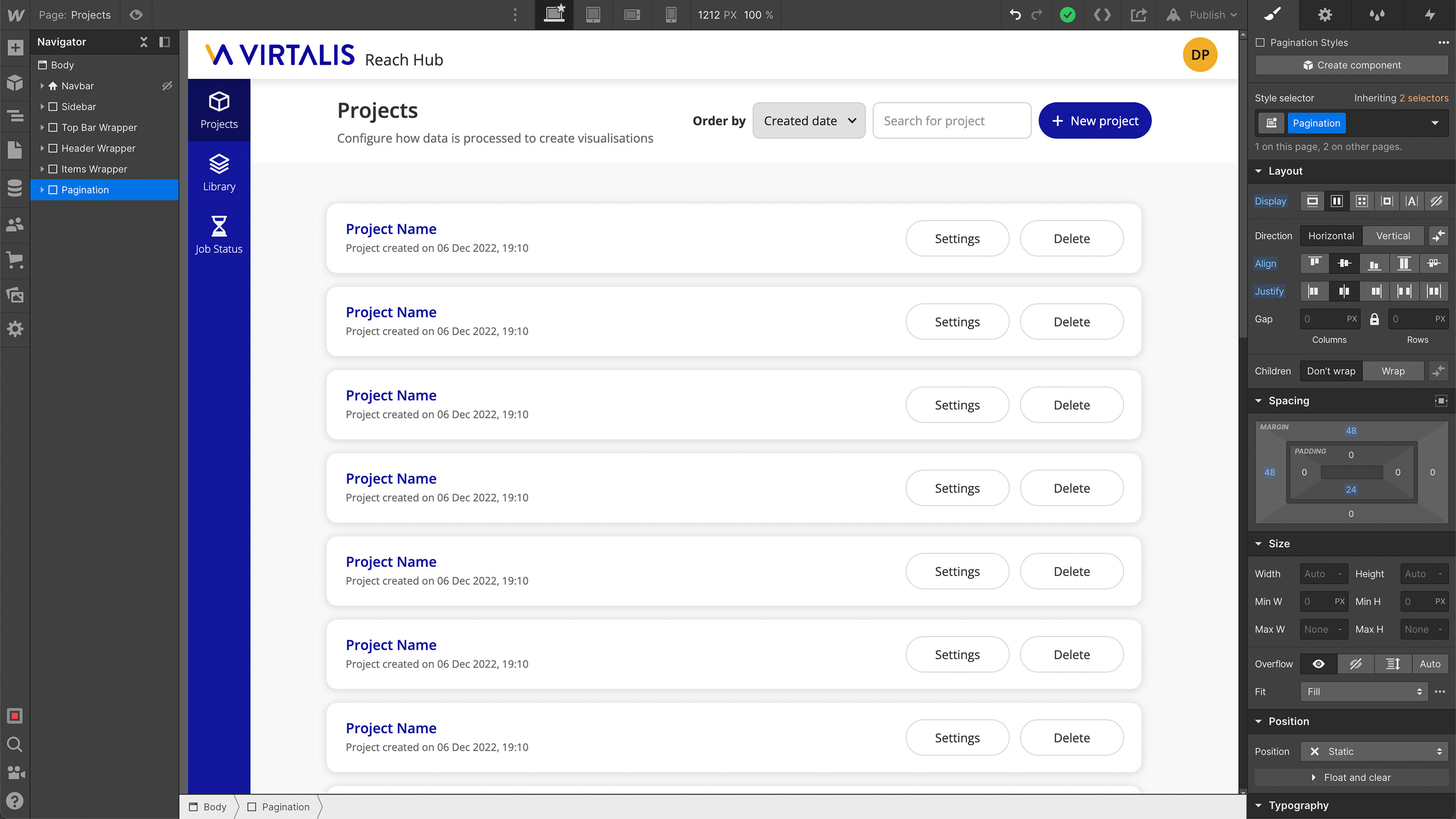Set Direction to Vertical
The width and height of the screenshot is (1456, 819).
(1393, 236)
